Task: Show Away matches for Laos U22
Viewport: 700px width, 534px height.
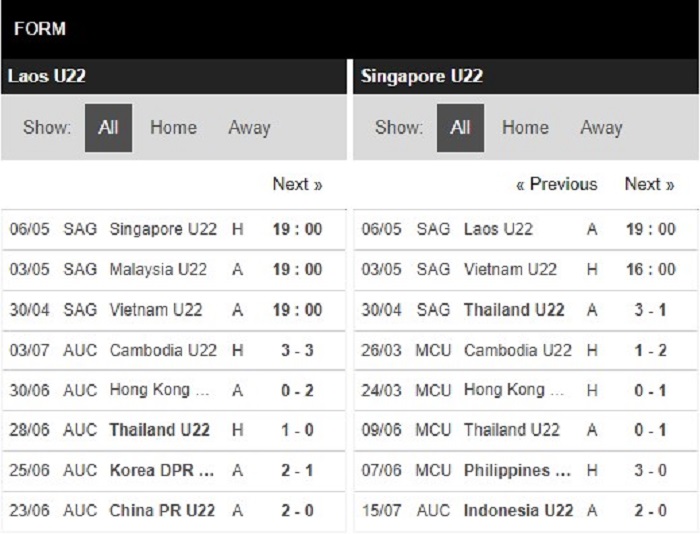Action: pyautogui.click(x=249, y=128)
